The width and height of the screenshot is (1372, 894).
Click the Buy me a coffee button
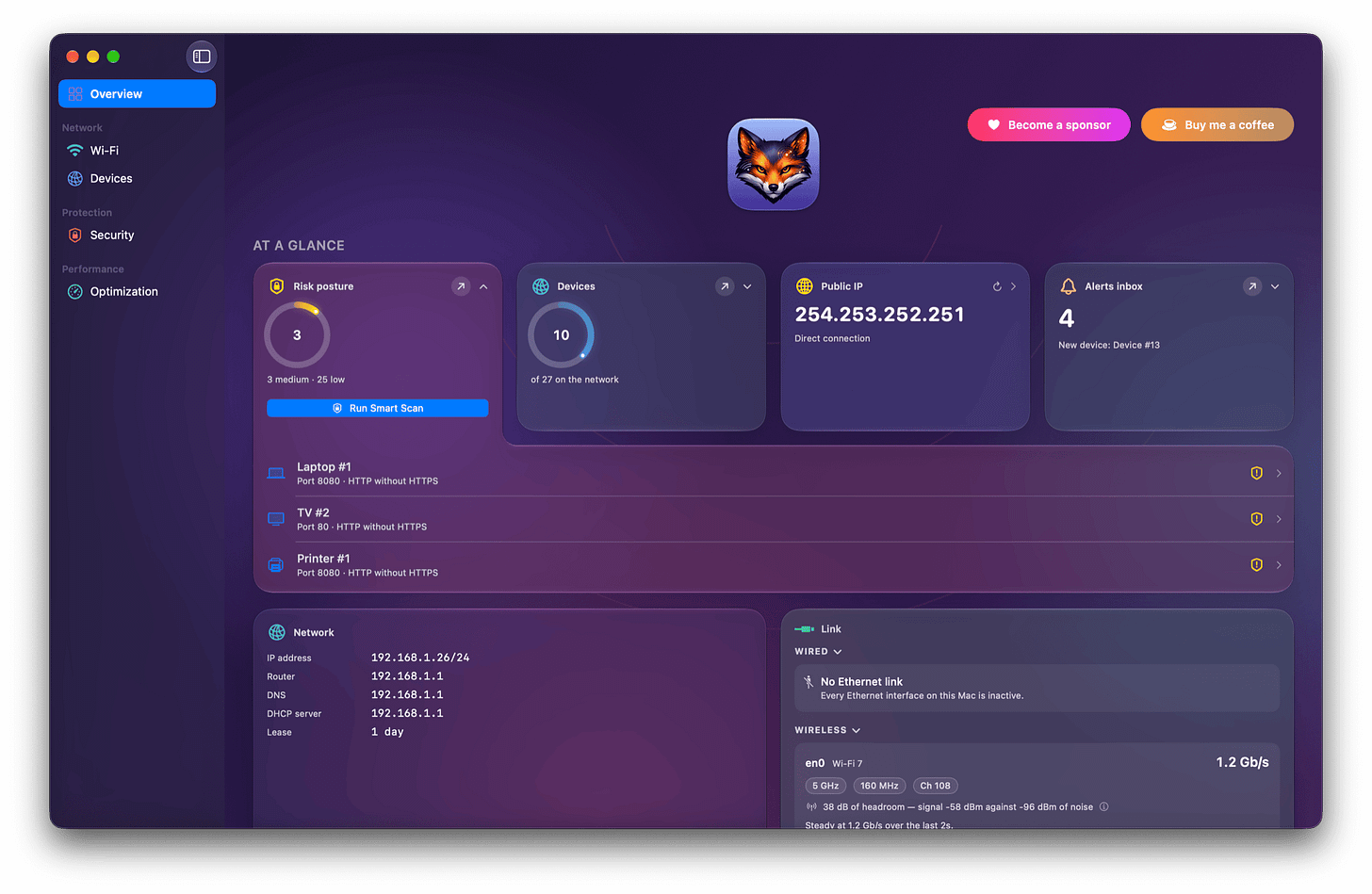(x=1217, y=125)
